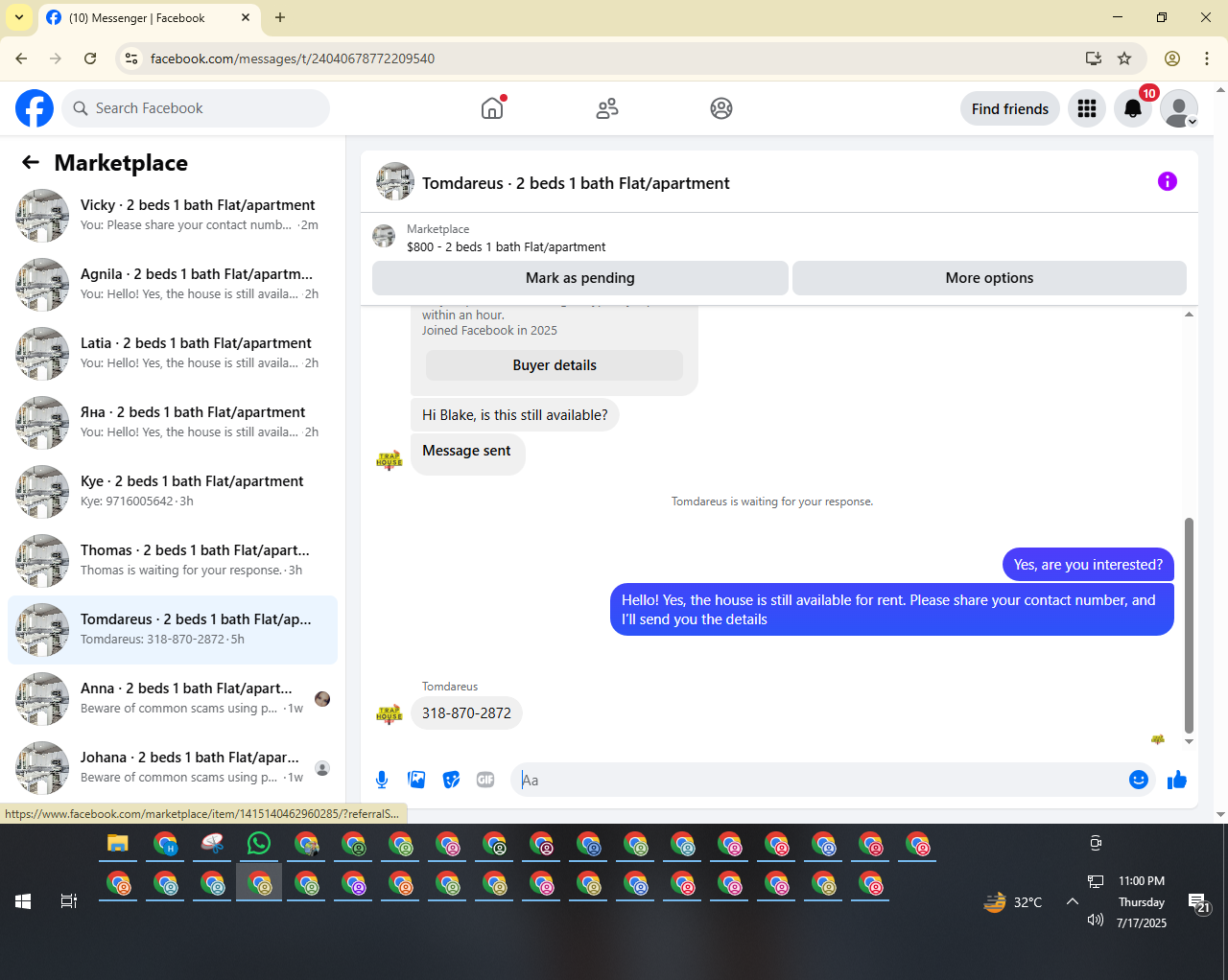Open More options button
The image size is (1228, 980).
pos(989,278)
